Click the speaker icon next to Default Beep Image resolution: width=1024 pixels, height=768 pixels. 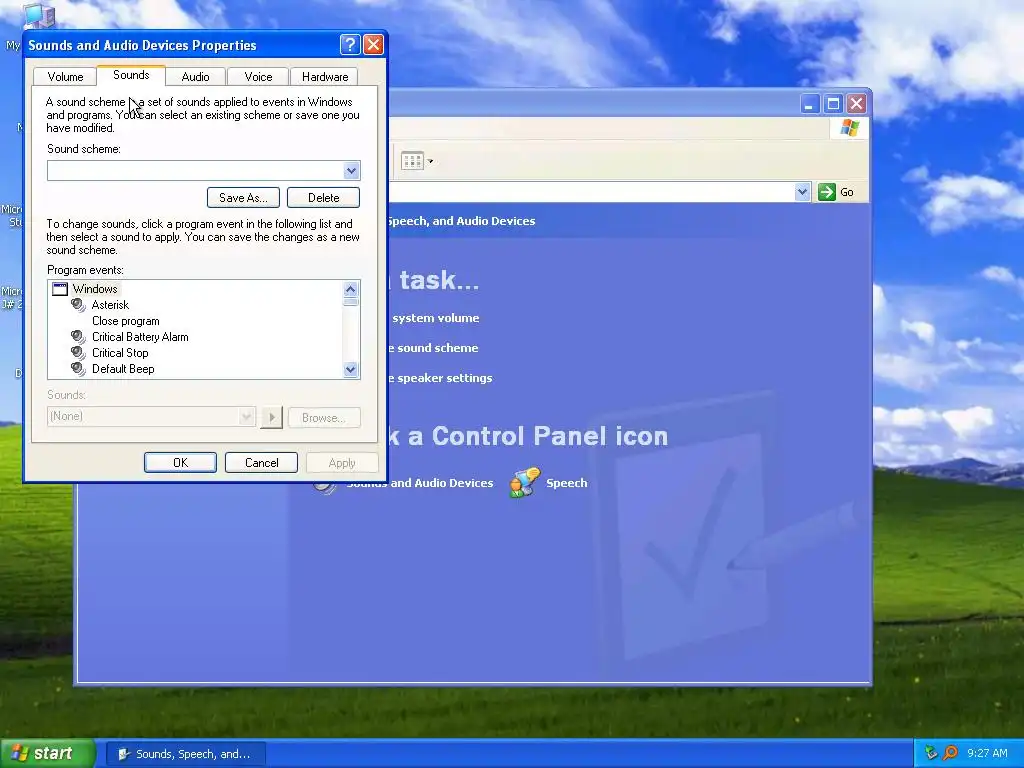pos(78,369)
